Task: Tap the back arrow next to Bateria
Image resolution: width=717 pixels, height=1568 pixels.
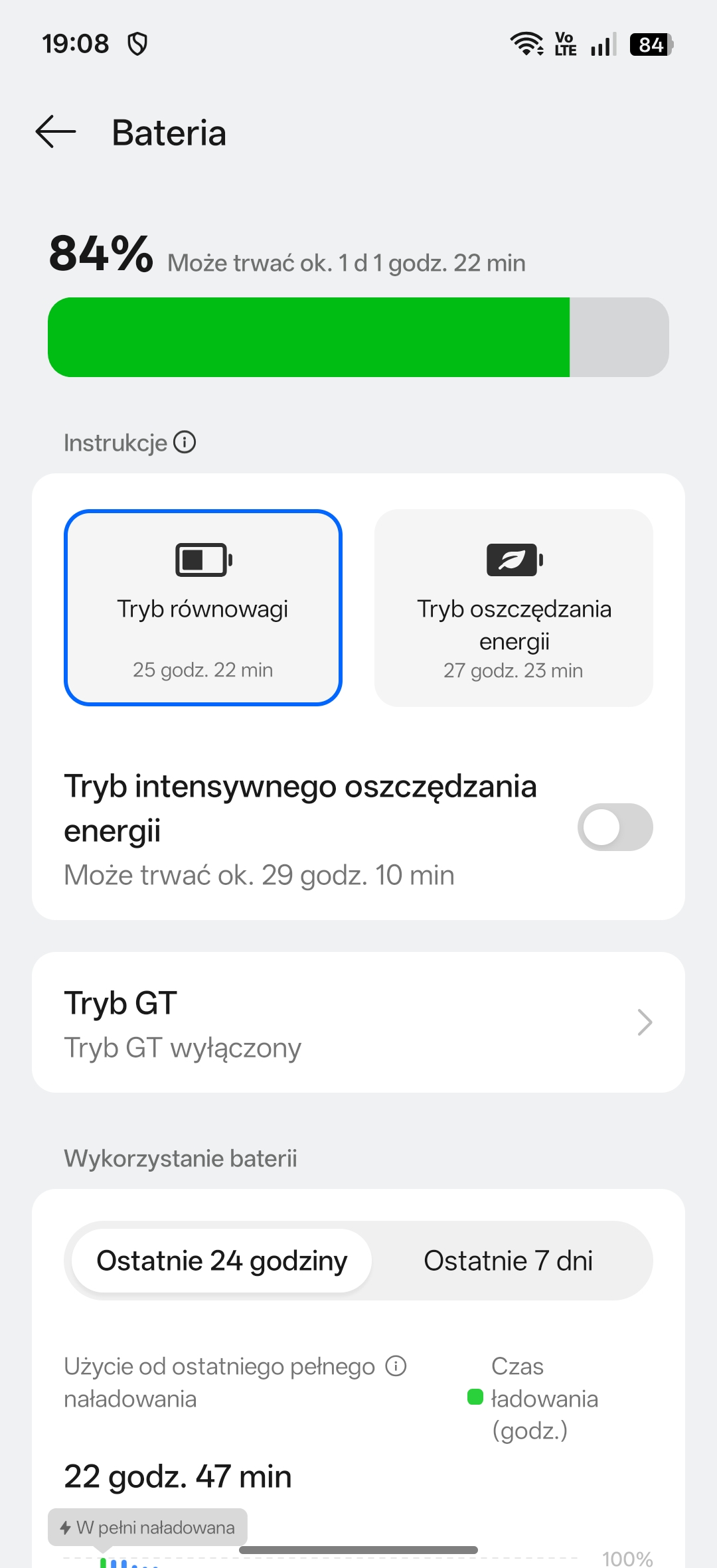Action: [56, 131]
